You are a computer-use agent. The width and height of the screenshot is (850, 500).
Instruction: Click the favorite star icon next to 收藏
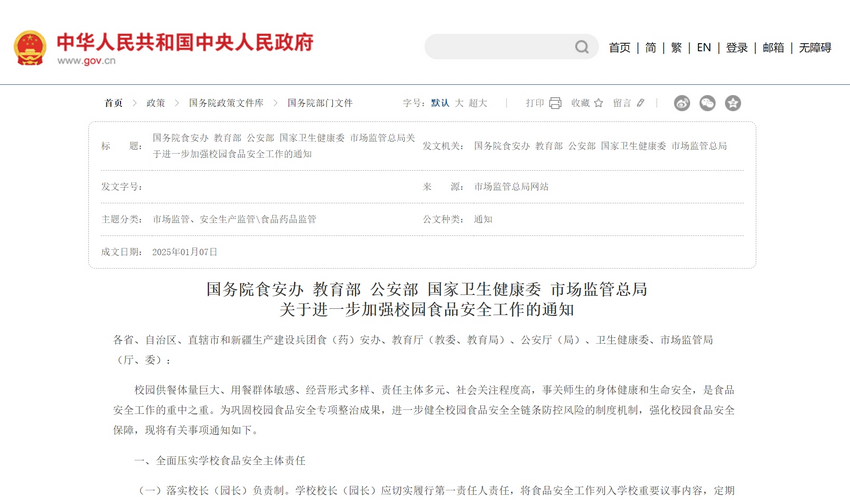pyautogui.click(x=598, y=103)
